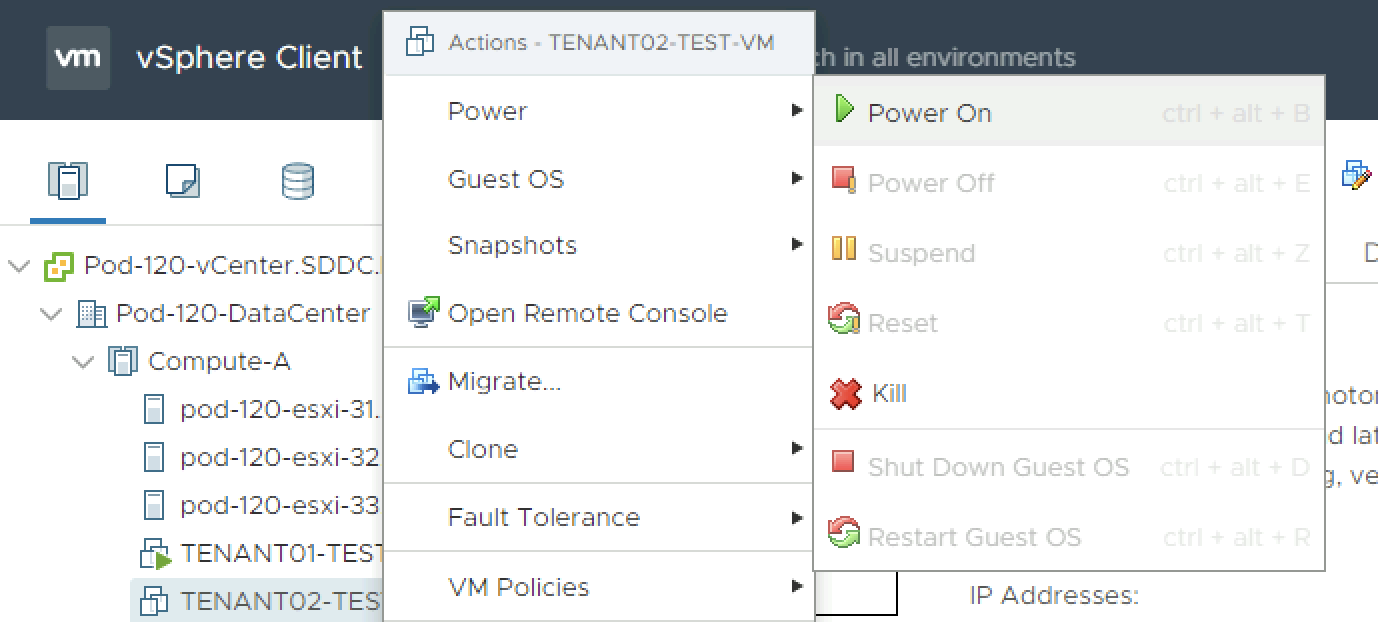Select TENANT01-TEST VM in inventory tree
This screenshot has height=622, width=1378.
pos(280,552)
